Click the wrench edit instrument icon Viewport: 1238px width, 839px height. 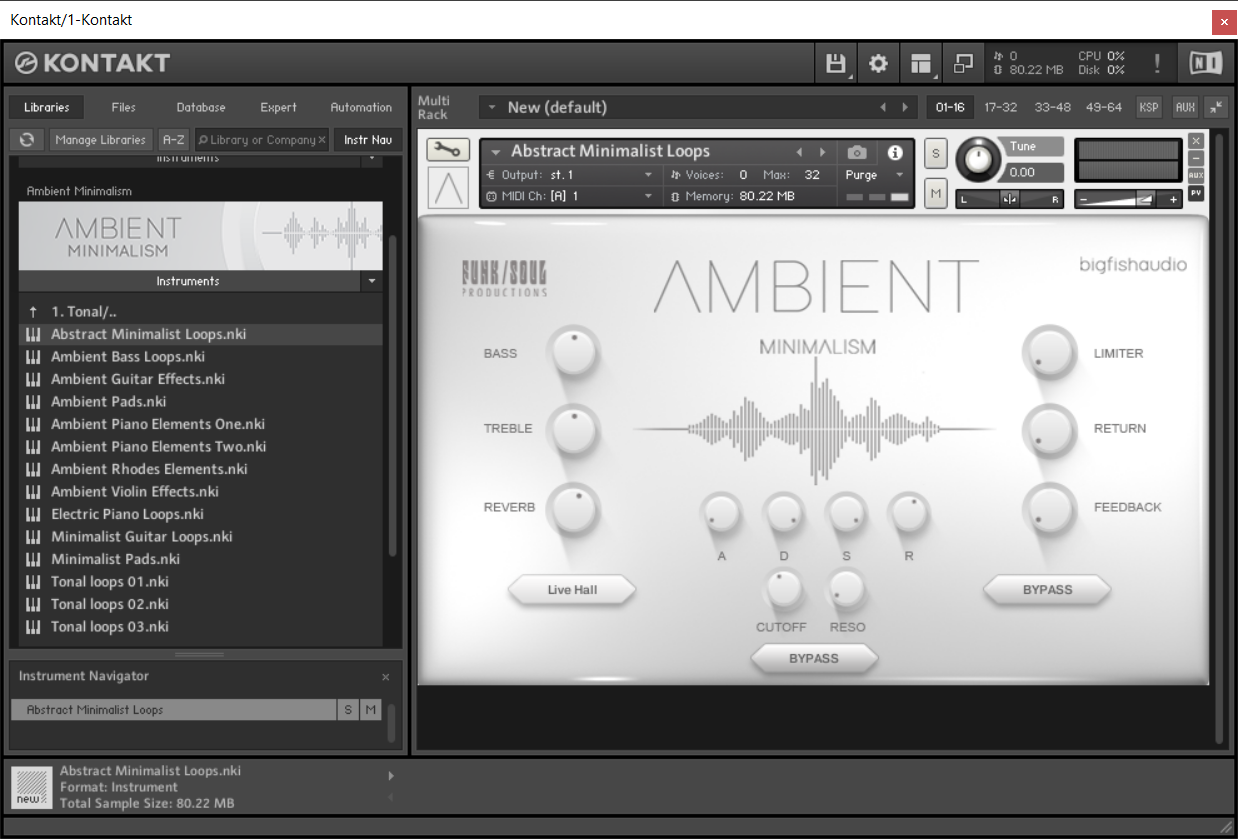(447, 150)
